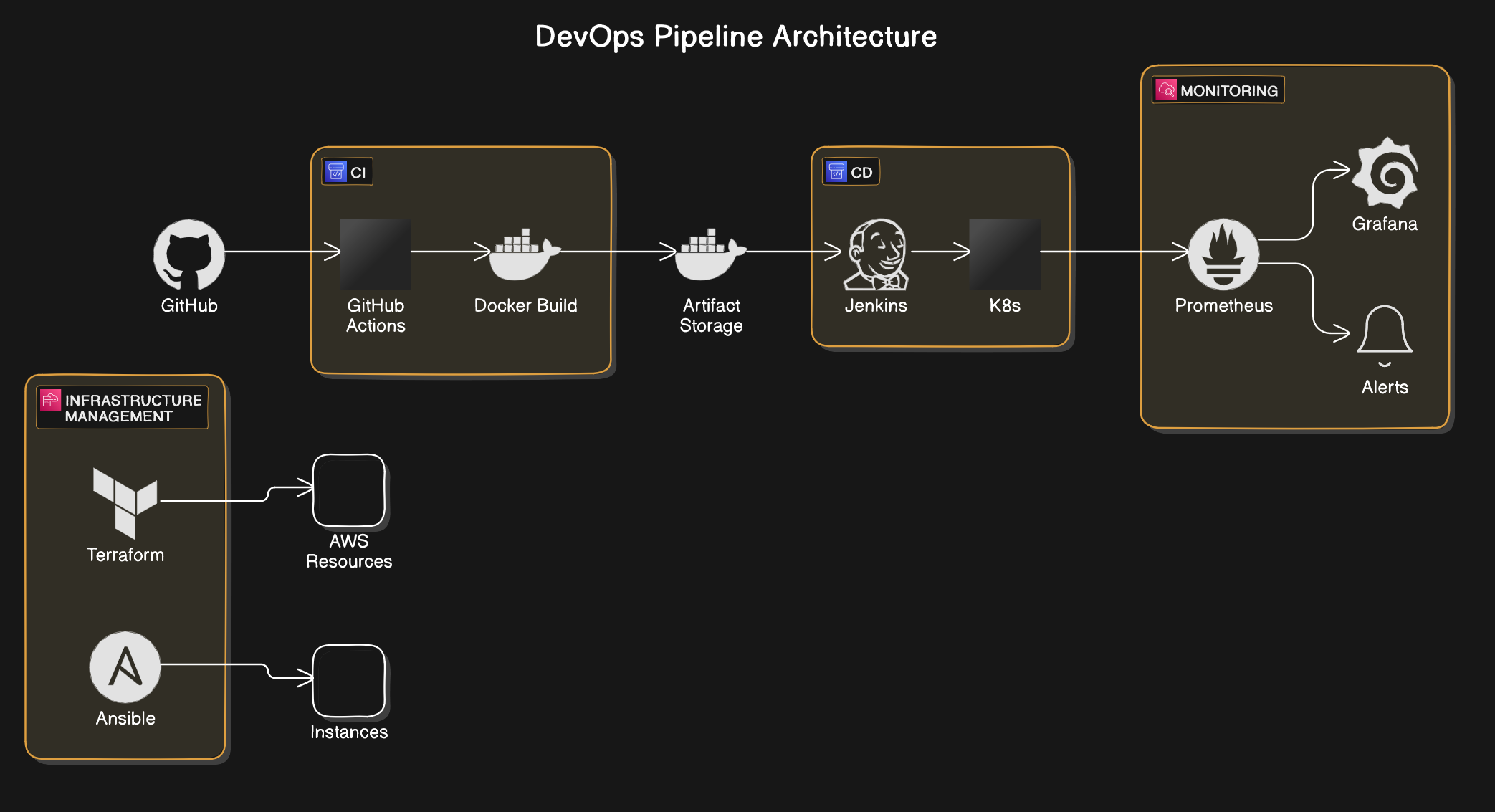
Task: Select the INFRASTRUCTURE MANAGEMENT label text
Action: pos(133,409)
